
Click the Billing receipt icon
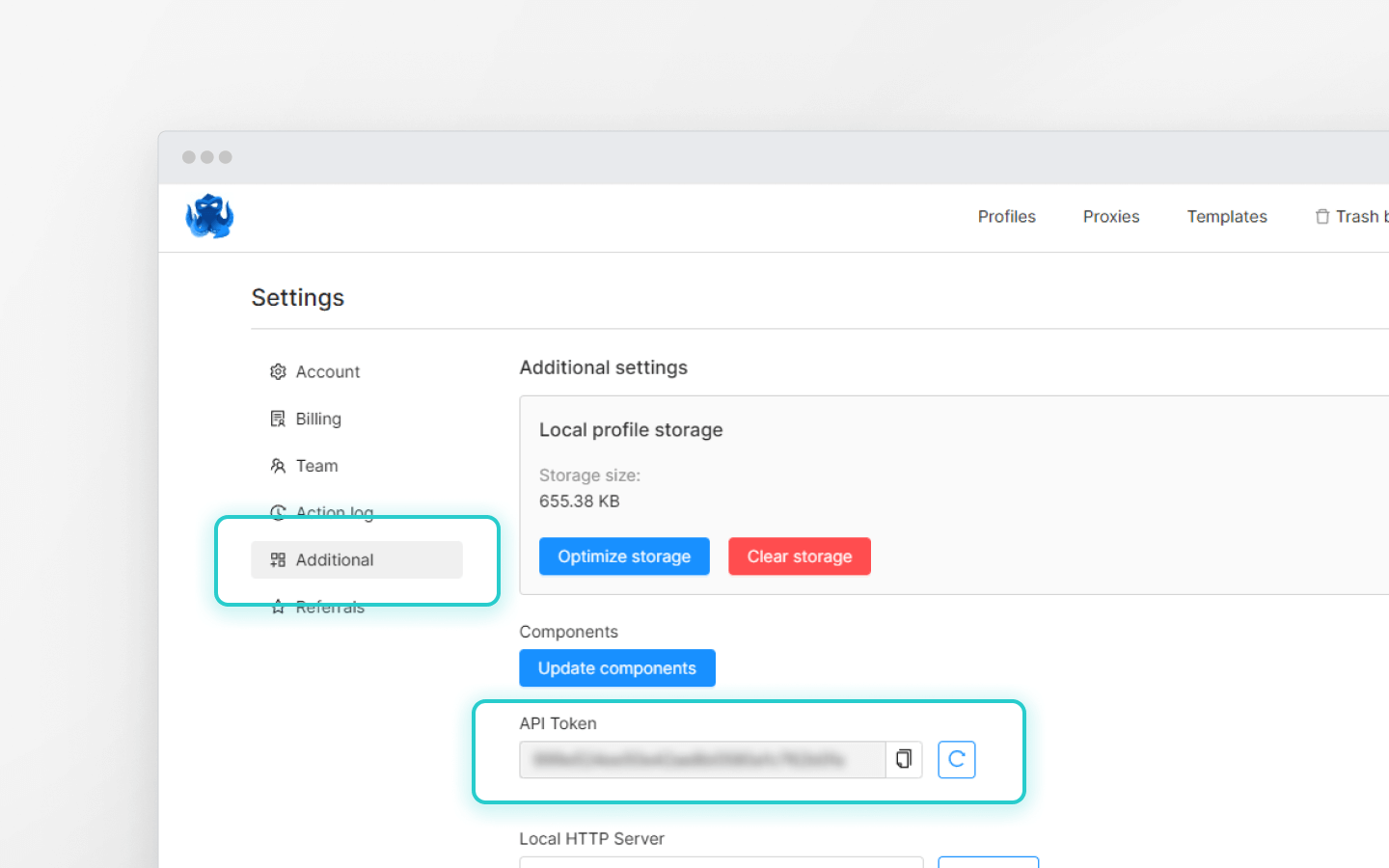(x=278, y=419)
